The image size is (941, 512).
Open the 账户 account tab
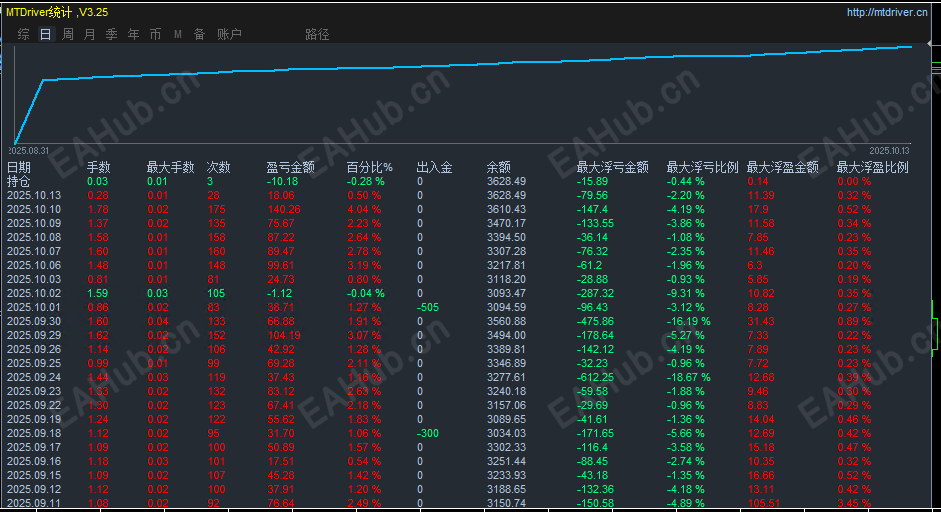[229, 34]
